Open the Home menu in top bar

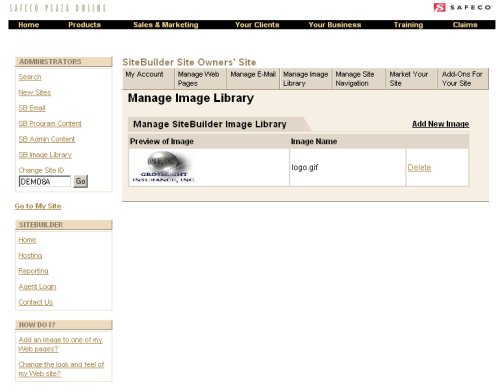coord(29,25)
